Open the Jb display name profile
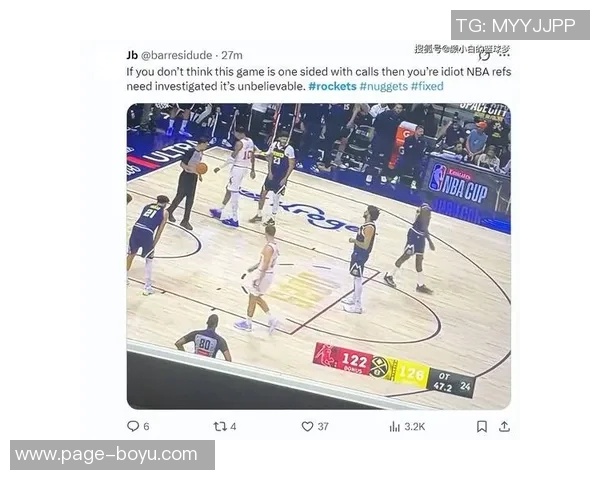This screenshot has height=480, width=600. coord(132,55)
